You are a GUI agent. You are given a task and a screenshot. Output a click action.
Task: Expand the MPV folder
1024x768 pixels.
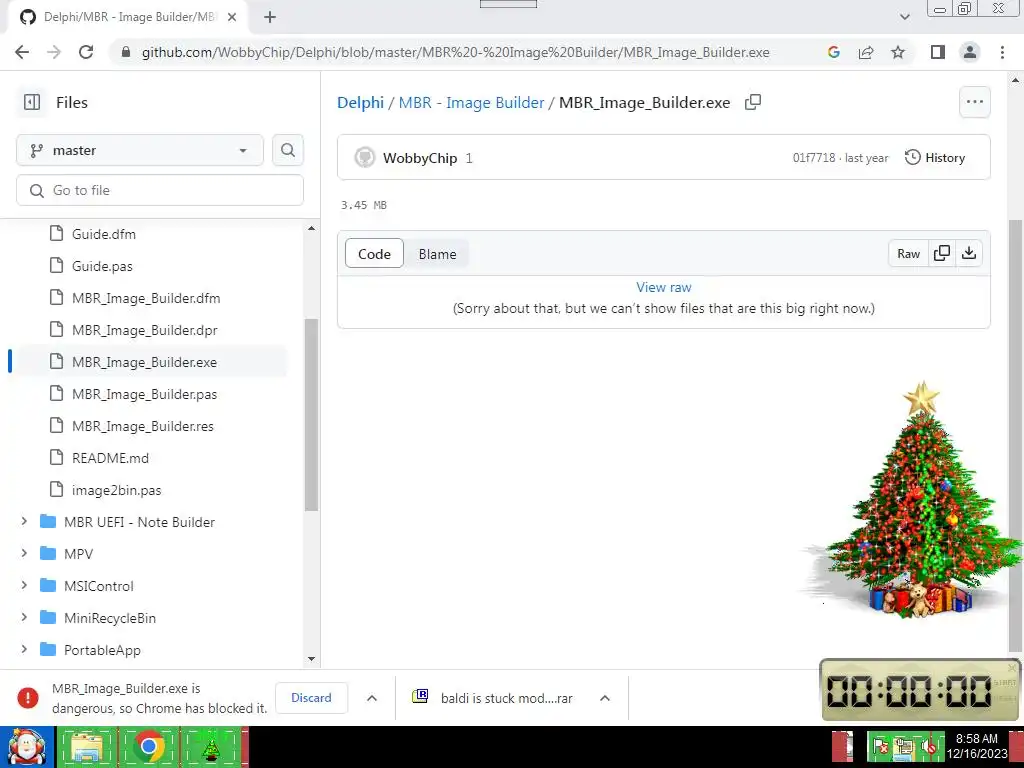[24, 553]
